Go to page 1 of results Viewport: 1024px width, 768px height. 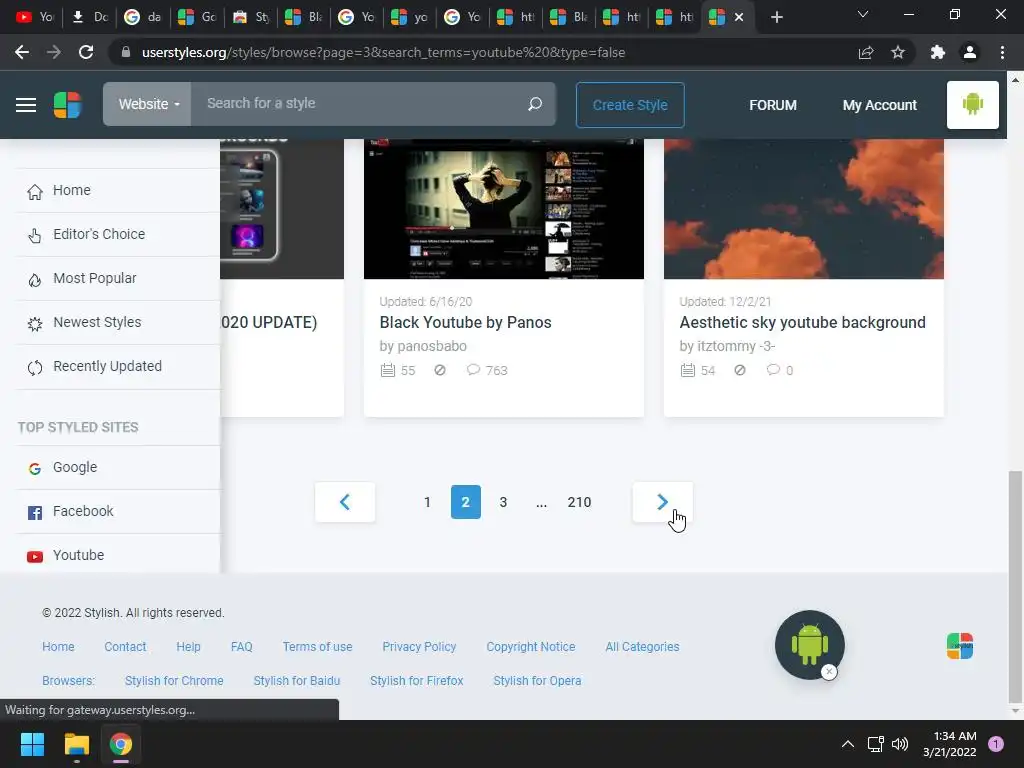(427, 502)
